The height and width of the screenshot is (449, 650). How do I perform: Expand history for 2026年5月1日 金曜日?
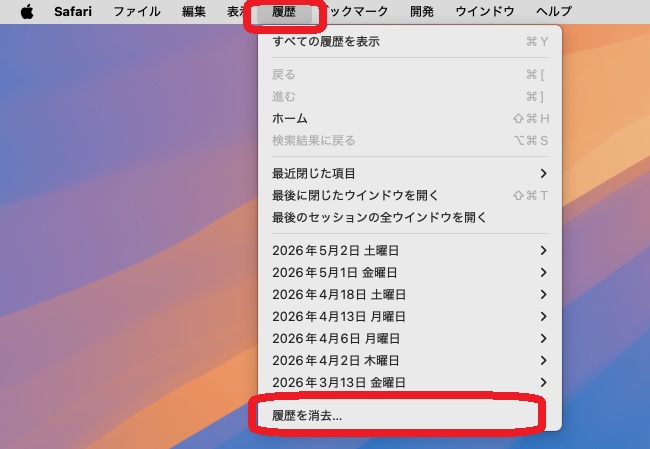coord(410,272)
